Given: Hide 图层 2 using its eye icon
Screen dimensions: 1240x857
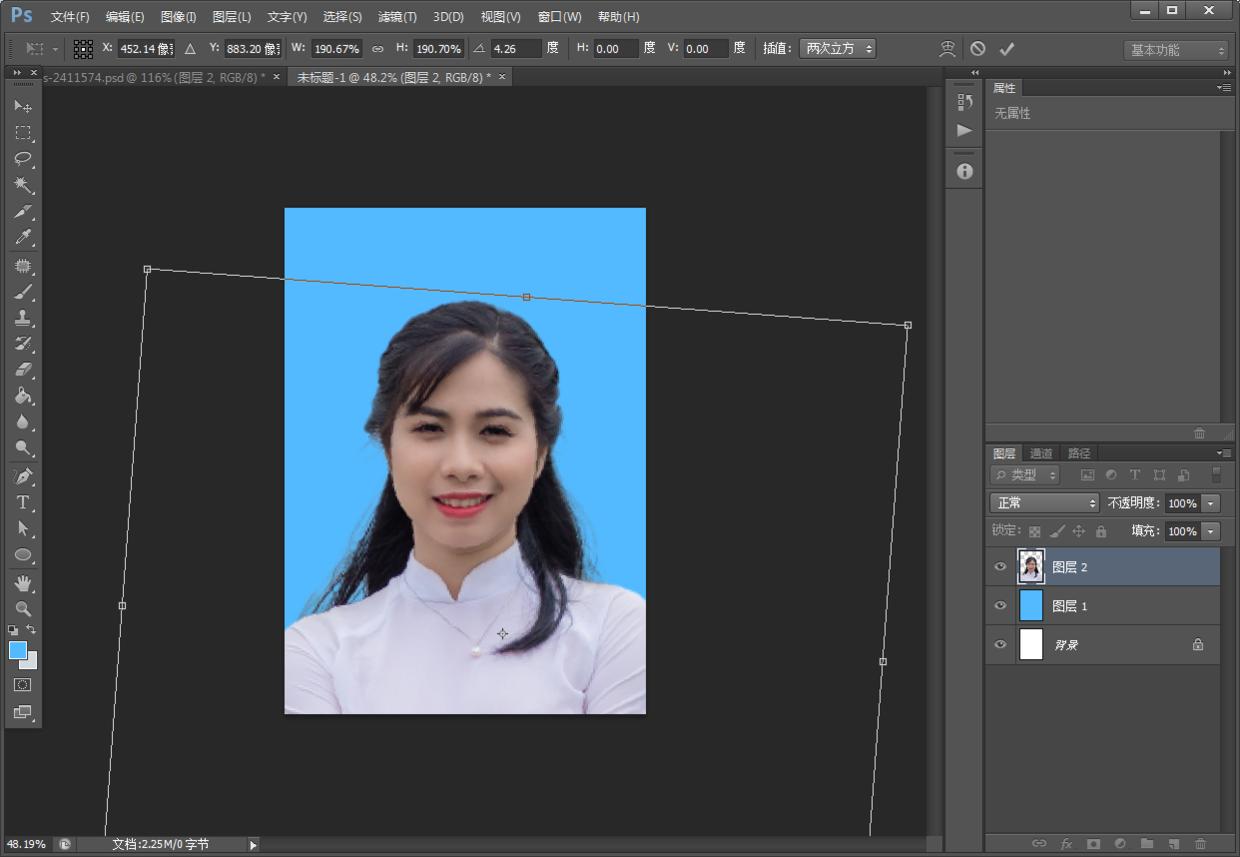Looking at the screenshot, I should [x=1000, y=567].
